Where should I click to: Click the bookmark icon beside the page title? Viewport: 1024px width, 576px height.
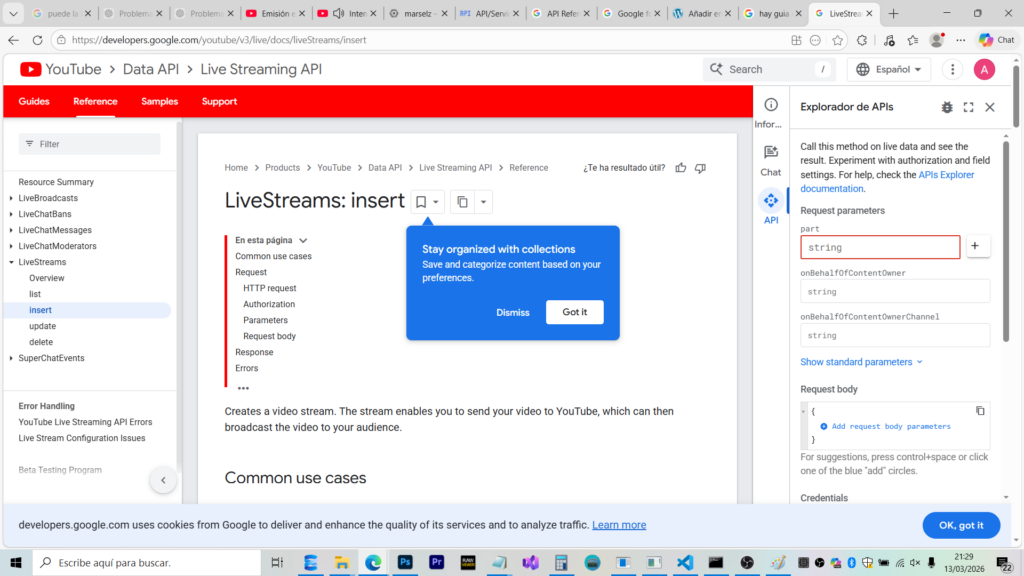click(421, 202)
